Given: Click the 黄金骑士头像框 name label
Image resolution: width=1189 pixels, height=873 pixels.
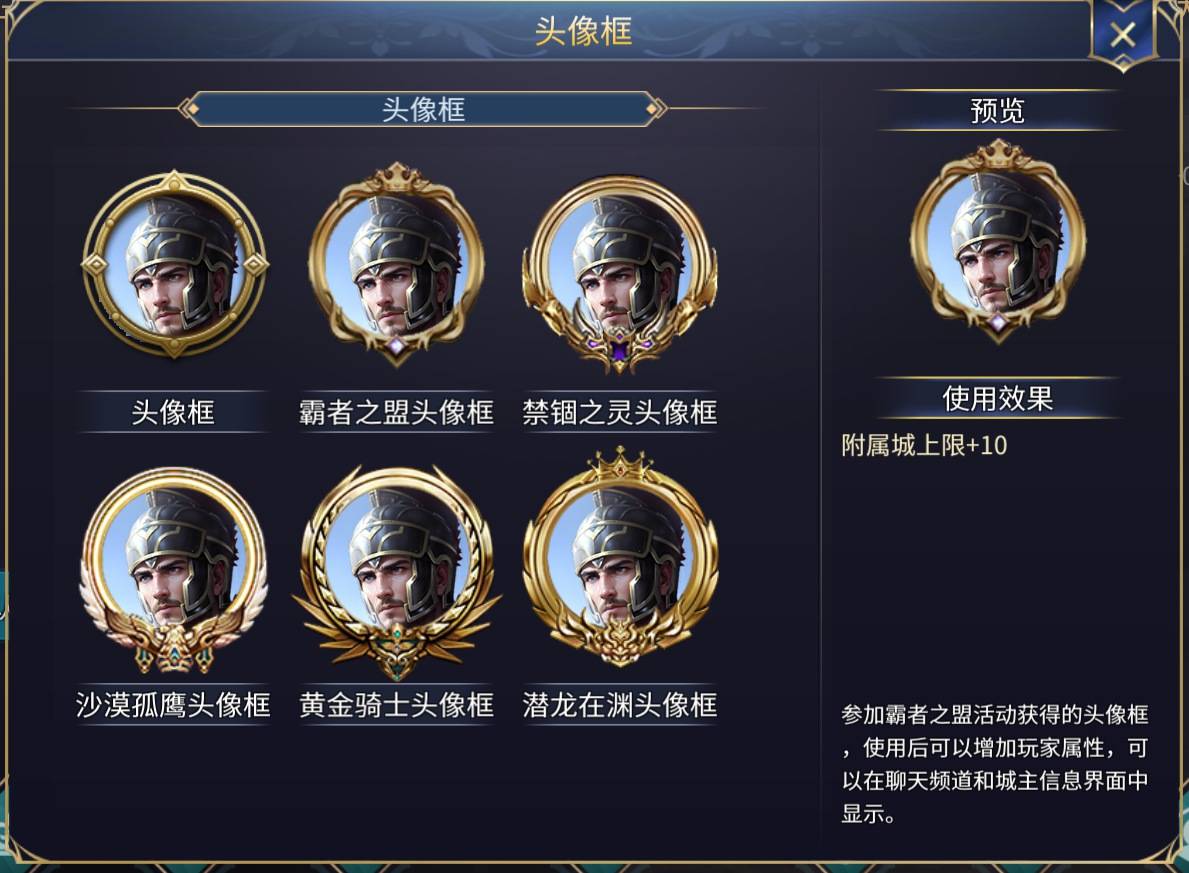Looking at the screenshot, I should click(x=396, y=705).
